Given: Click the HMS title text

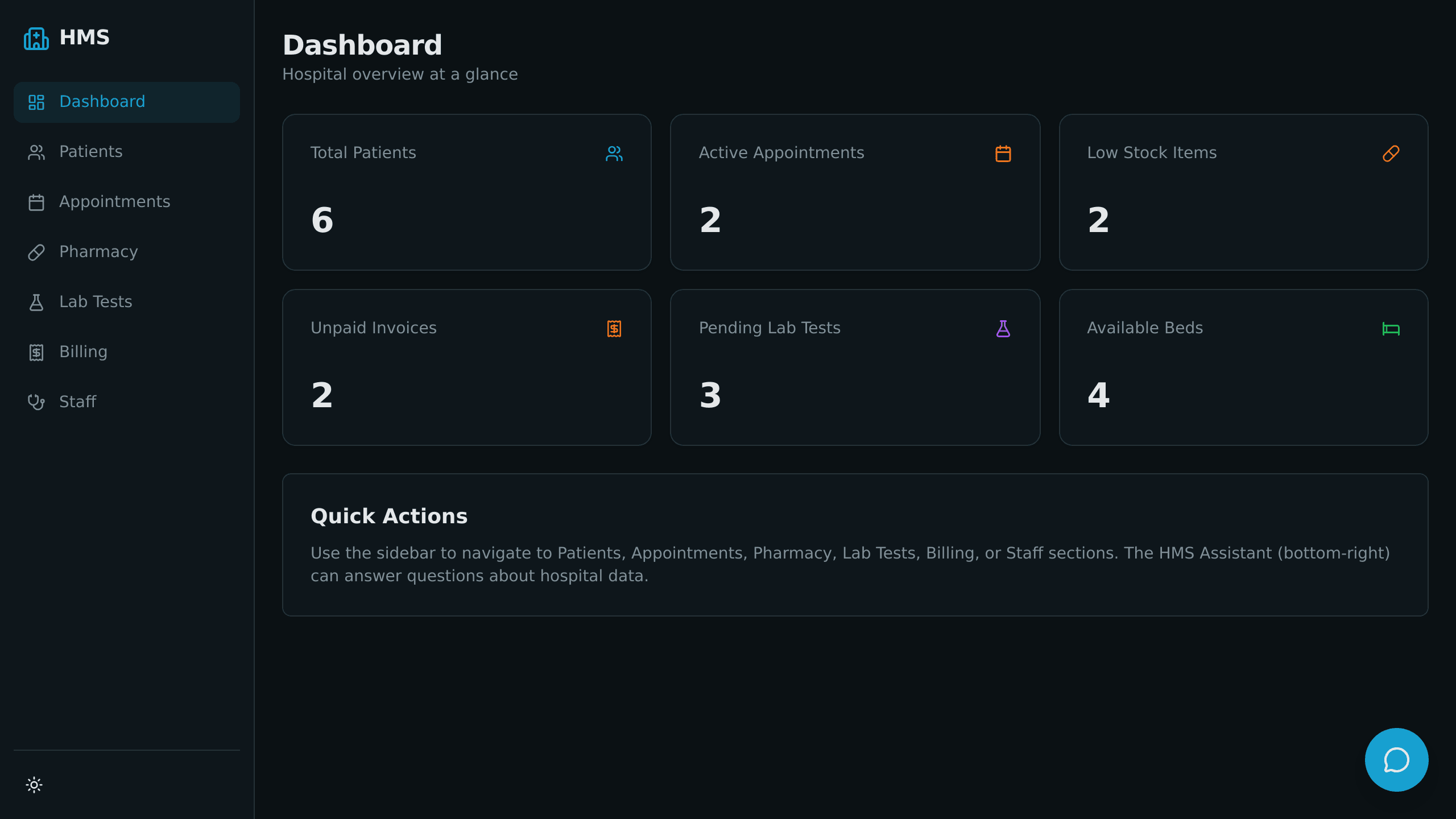Looking at the screenshot, I should pyautogui.click(x=84, y=38).
